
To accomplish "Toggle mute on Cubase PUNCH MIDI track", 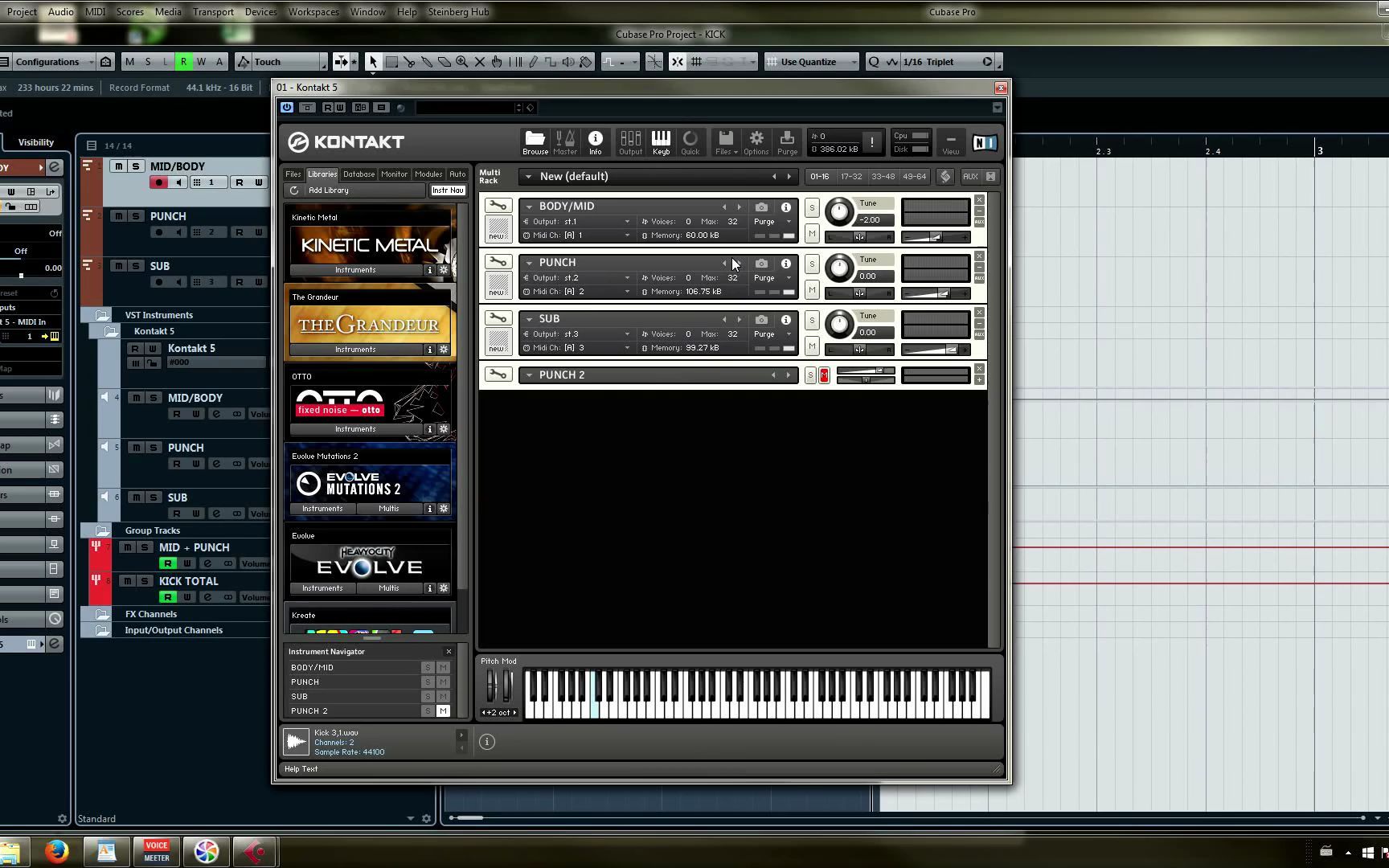I will (x=119, y=216).
